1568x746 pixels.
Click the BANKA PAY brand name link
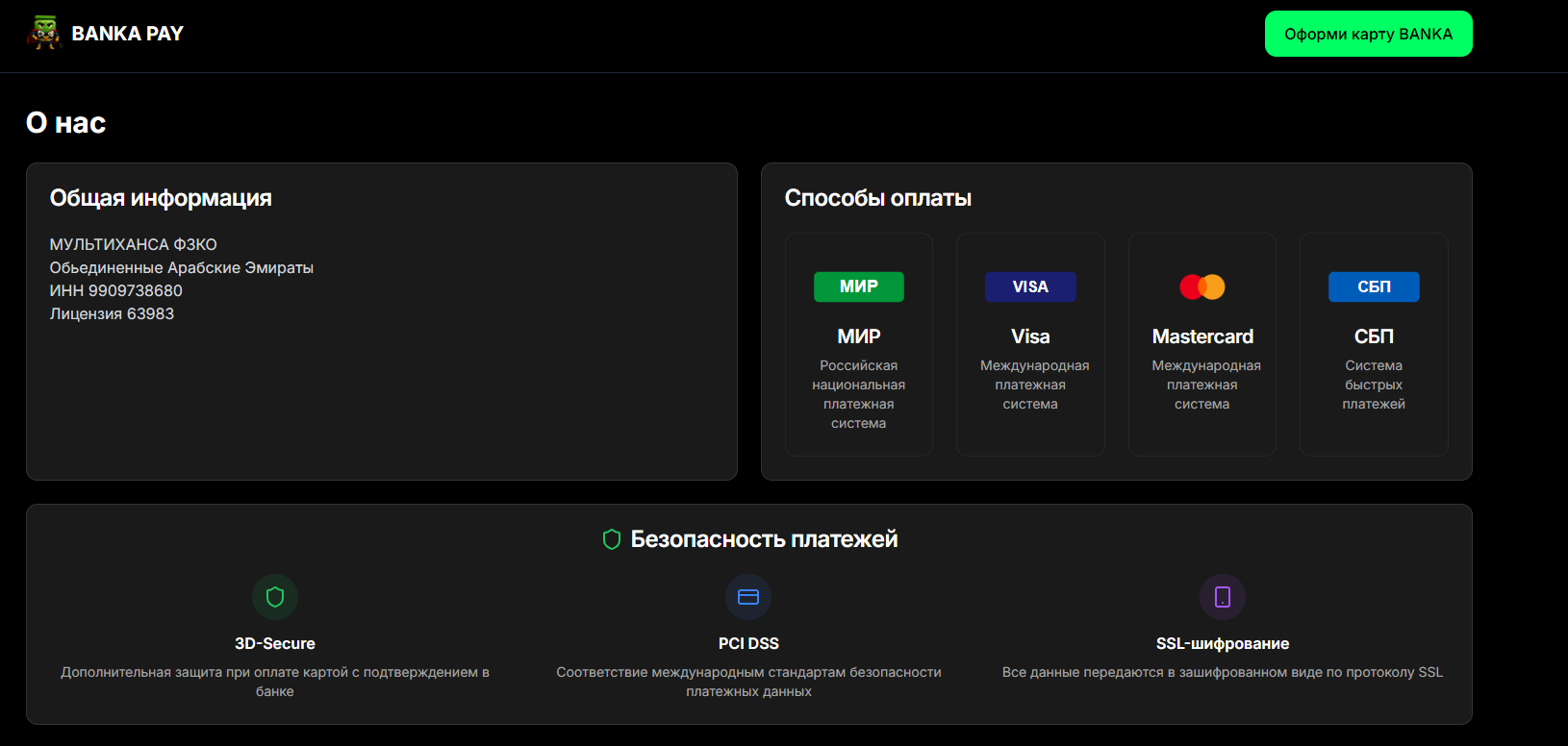coord(127,34)
